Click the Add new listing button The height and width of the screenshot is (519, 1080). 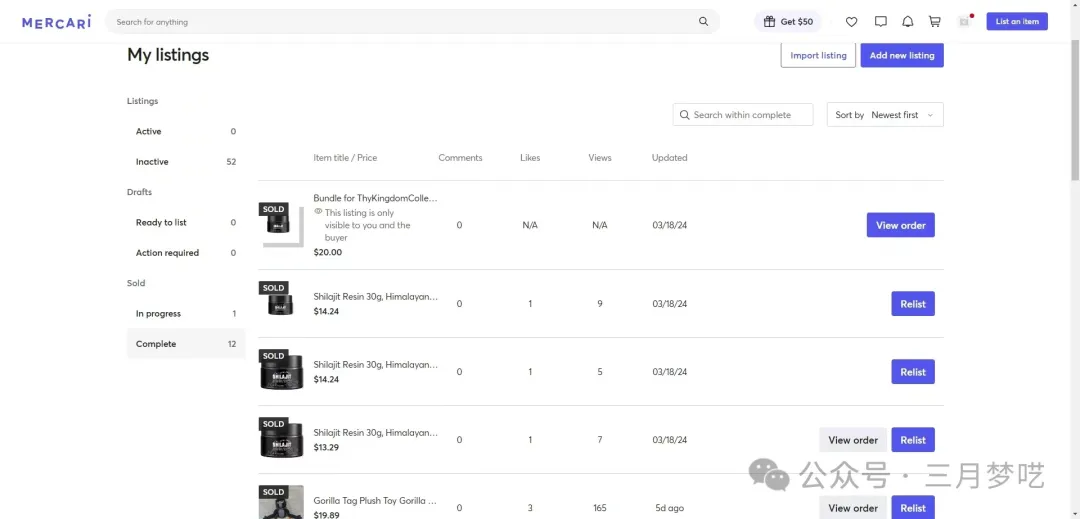click(x=902, y=55)
